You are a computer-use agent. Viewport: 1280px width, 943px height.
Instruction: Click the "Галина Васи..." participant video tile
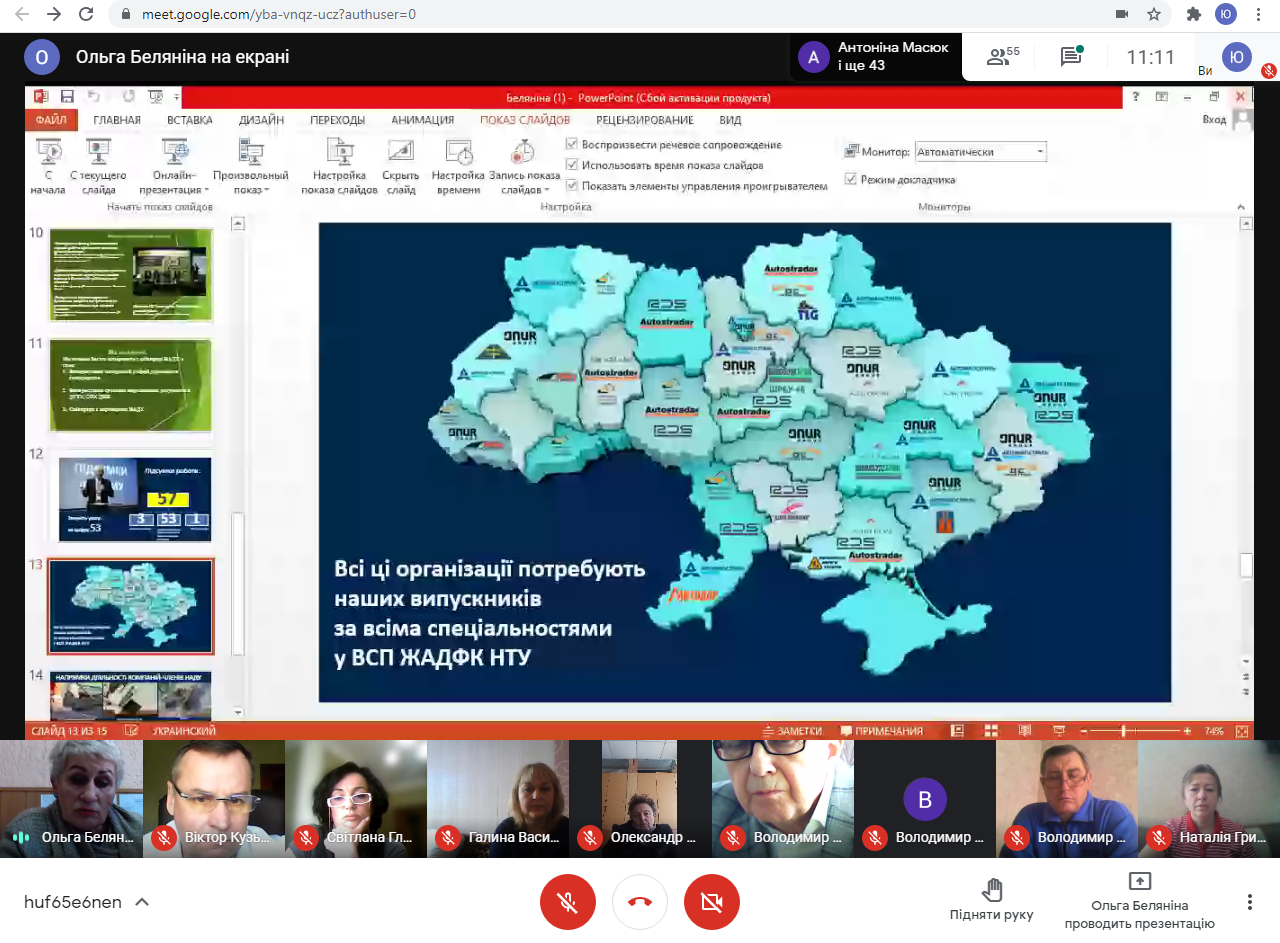pos(498,798)
